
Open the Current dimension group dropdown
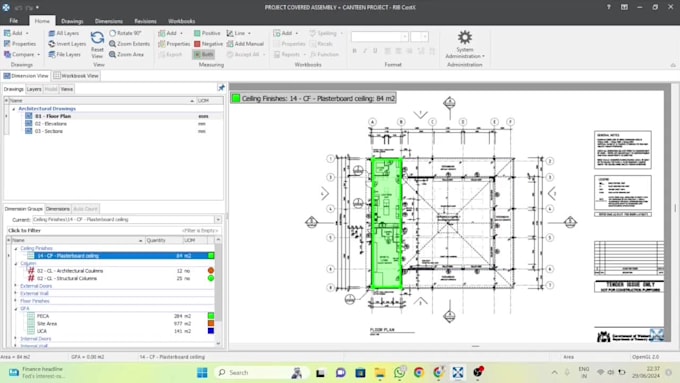(218, 220)
